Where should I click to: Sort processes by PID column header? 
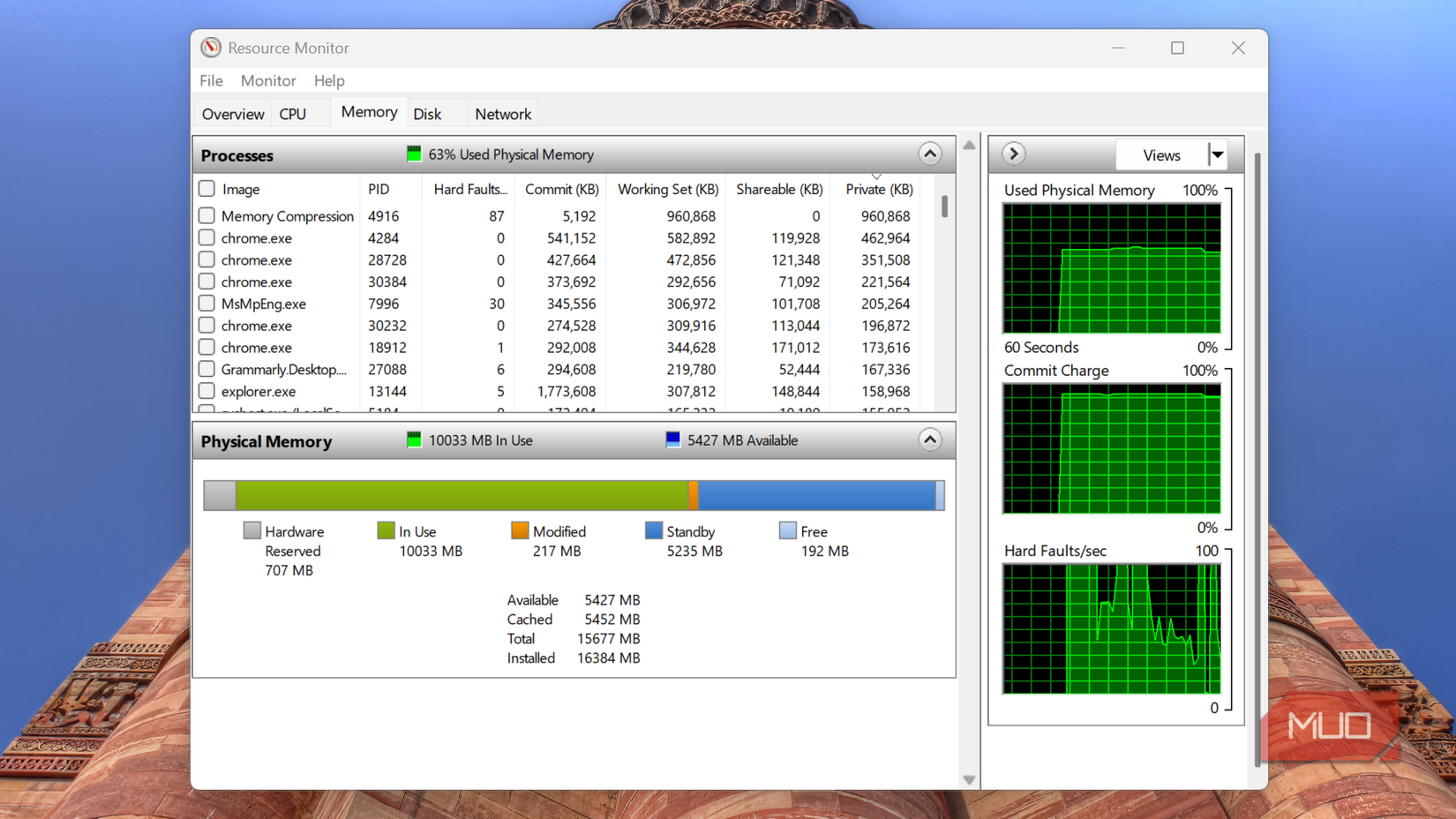(x=379, y=189)
